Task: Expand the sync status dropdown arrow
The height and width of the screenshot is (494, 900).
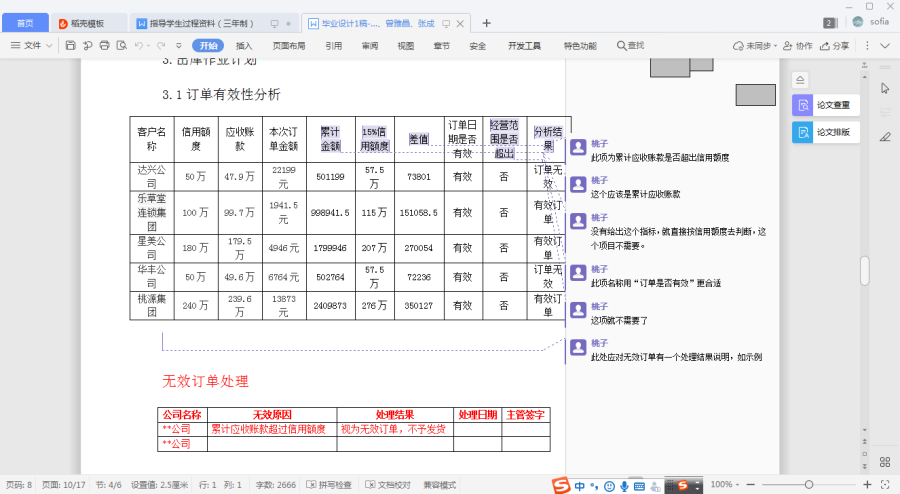Action: pos(775,46)
